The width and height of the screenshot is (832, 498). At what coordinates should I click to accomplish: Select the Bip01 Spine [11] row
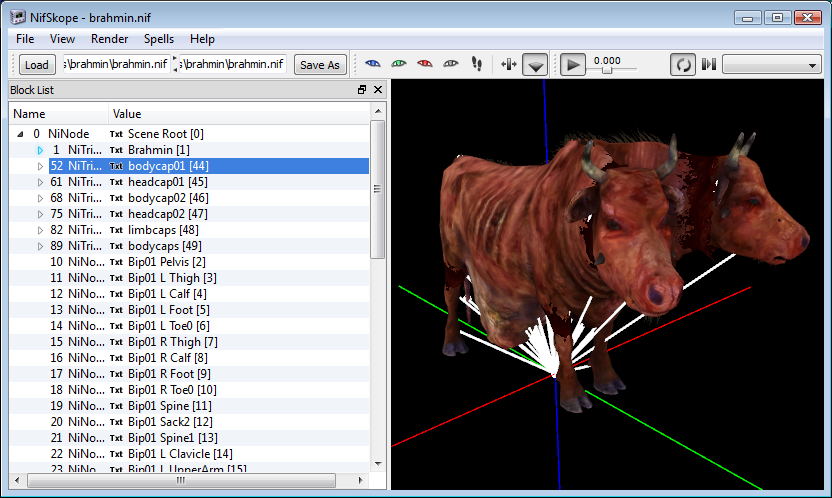click(x=189, y=406)
